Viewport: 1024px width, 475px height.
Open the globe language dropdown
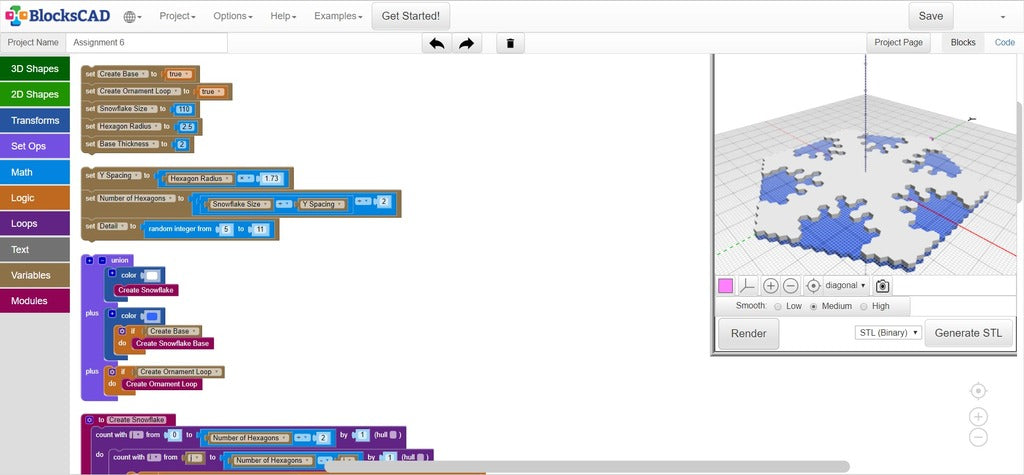coord(132,17)
